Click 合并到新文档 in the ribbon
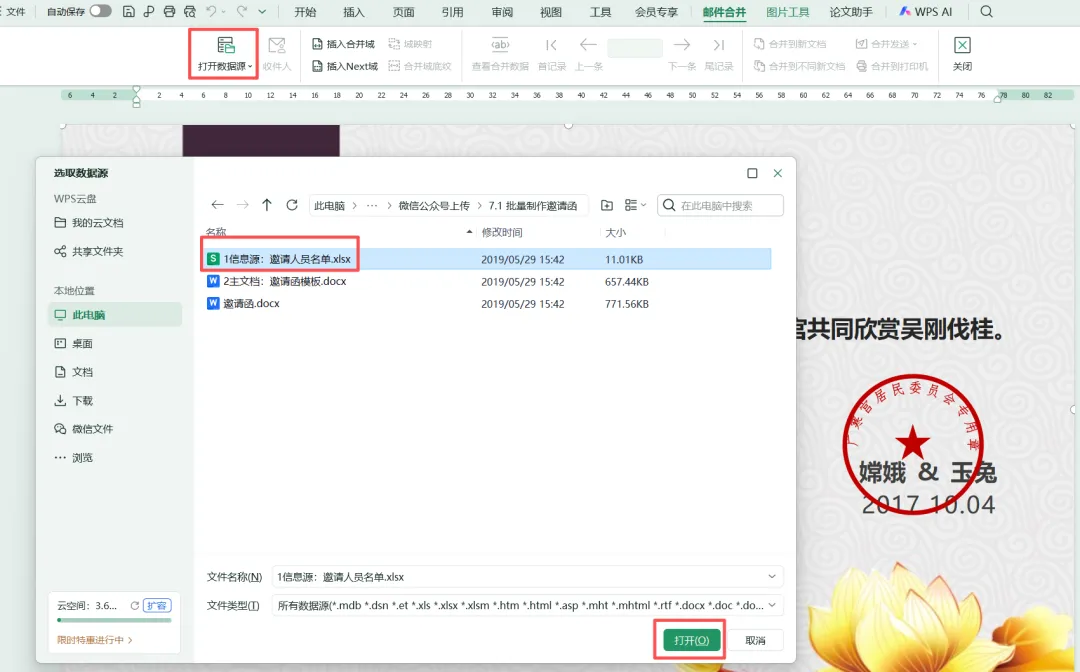 point(790,44)
